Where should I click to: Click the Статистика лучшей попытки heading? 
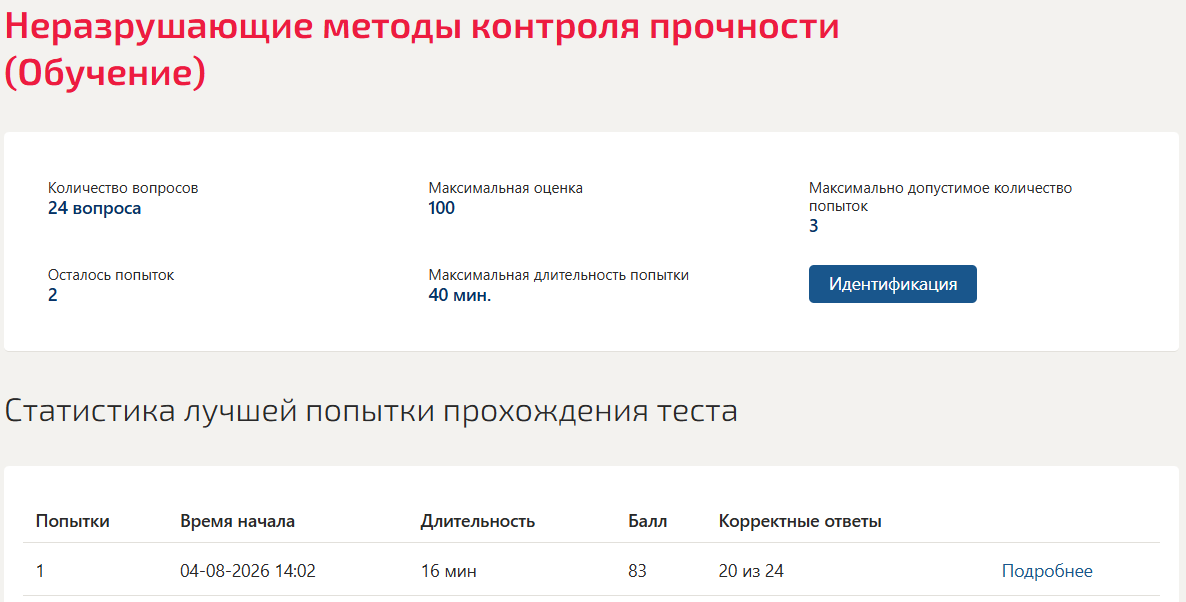[371, 411]
